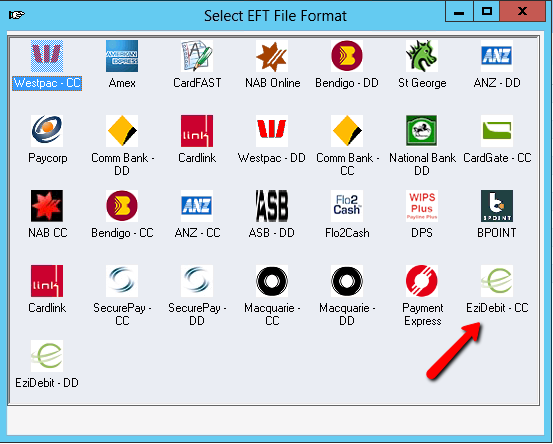Screen dimensions: 553x444
Task: Select the Bendigo - DD icon
Action: tap(347, 56)
